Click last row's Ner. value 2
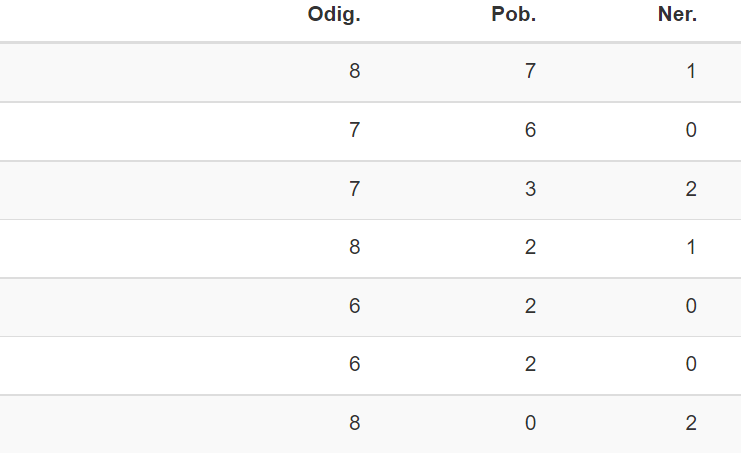Screen dimensions: 741x471 [x=691, y=423]
